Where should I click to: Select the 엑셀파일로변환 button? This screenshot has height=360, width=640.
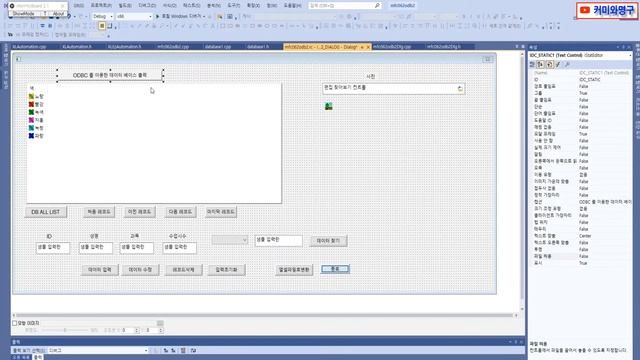click(294, 270)
